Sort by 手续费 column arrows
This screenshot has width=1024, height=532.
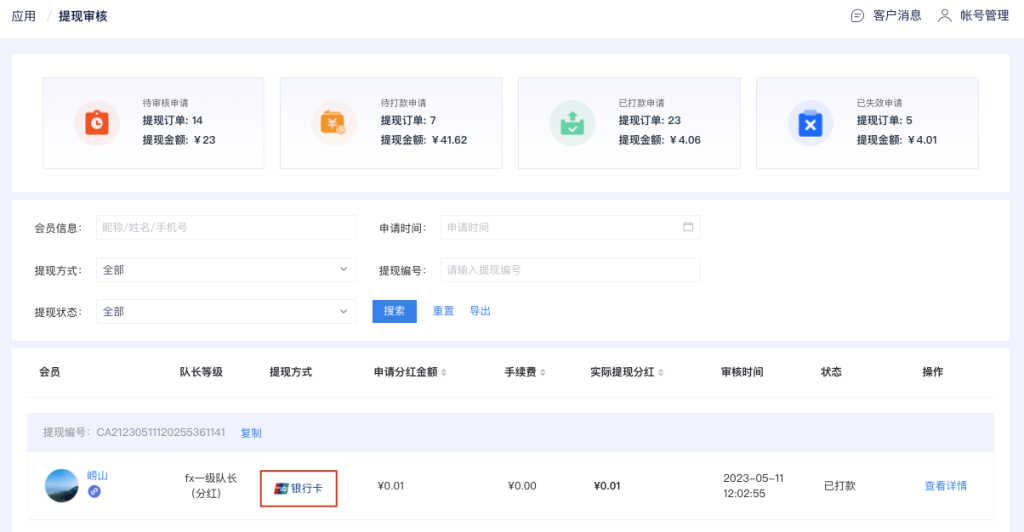pos(543,372)
